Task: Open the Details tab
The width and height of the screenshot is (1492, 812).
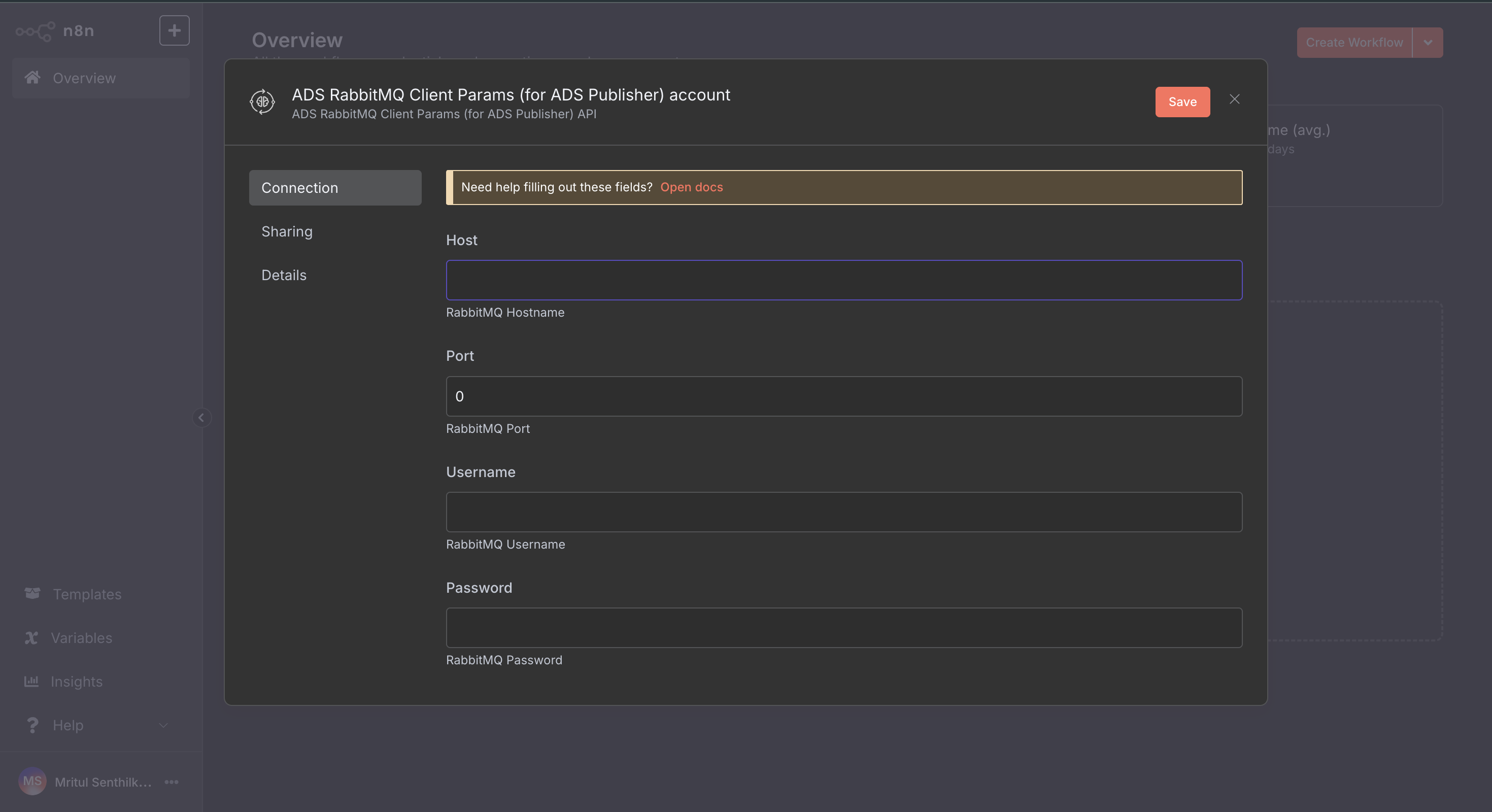Action: pos(284,275)
